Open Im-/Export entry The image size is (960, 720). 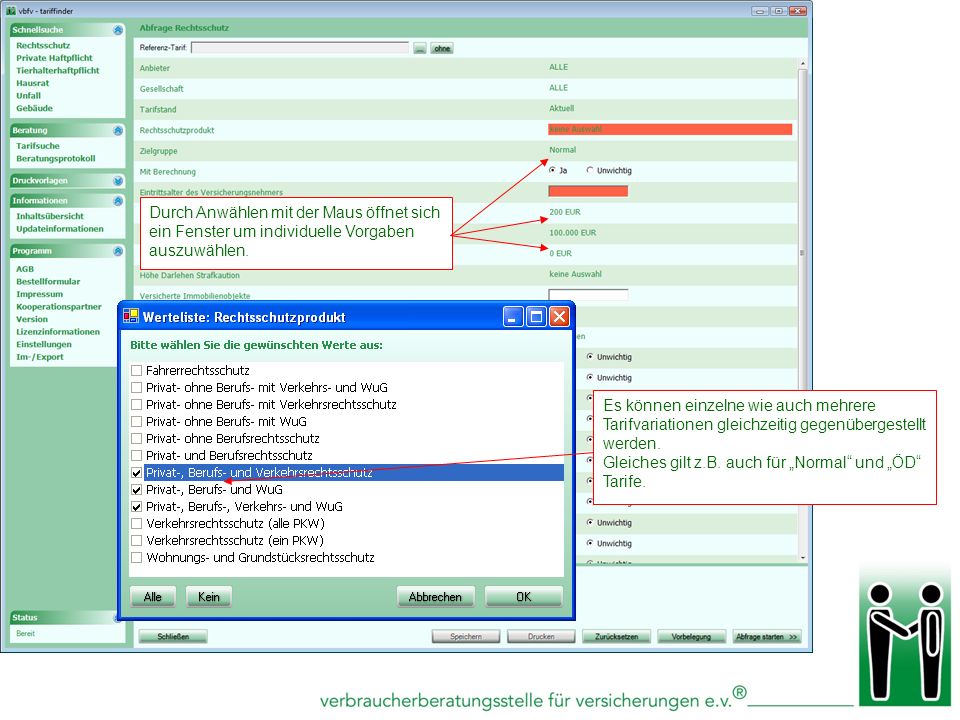click(40, 357)
